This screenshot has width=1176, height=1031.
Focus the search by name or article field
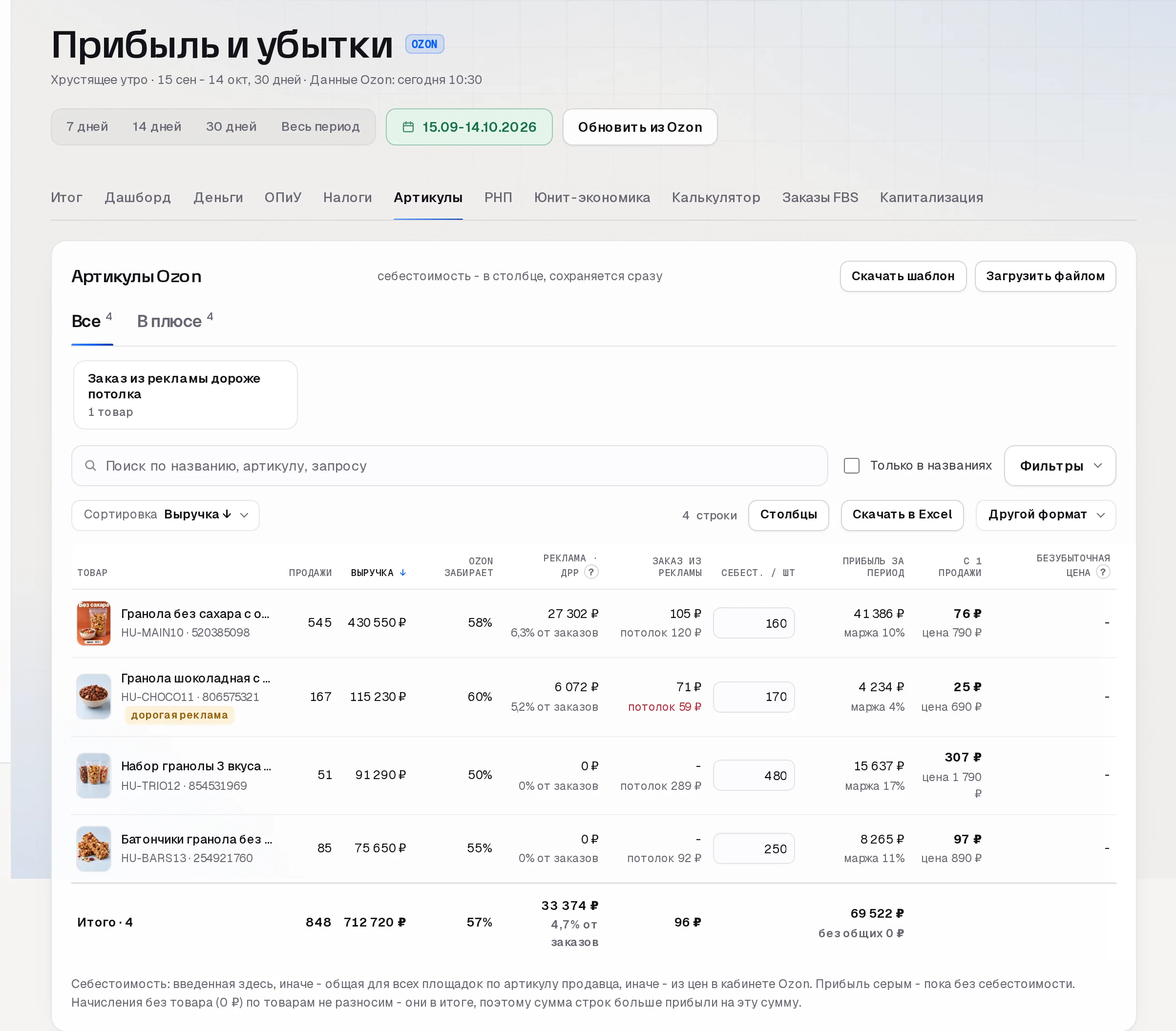449,465
